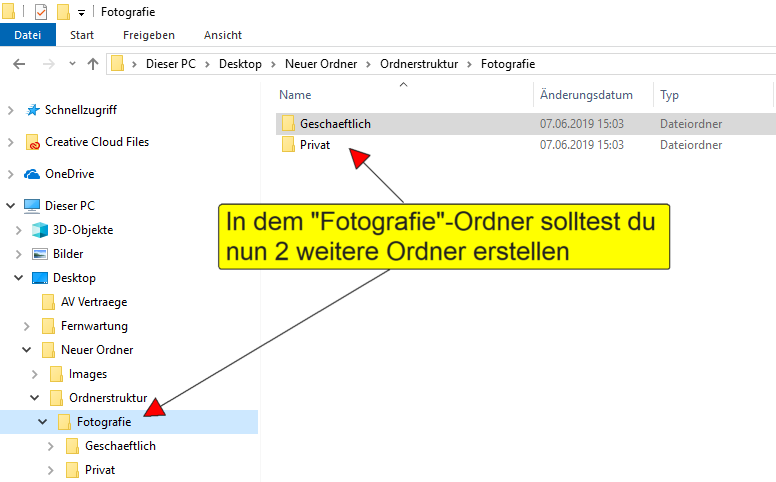Select the Privat folder icon in file list
This screenshot has width=776, height=482.
tap(289, 145)
